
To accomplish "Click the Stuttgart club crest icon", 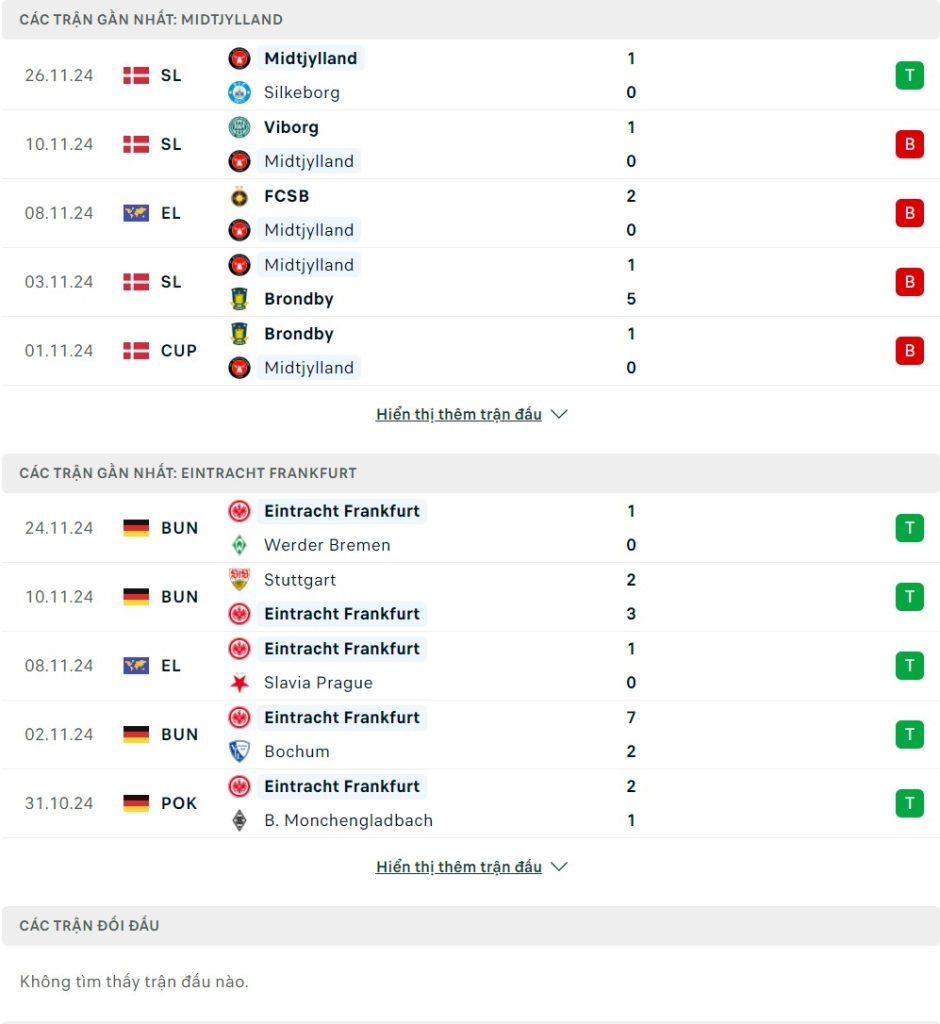I will point(239,580).
